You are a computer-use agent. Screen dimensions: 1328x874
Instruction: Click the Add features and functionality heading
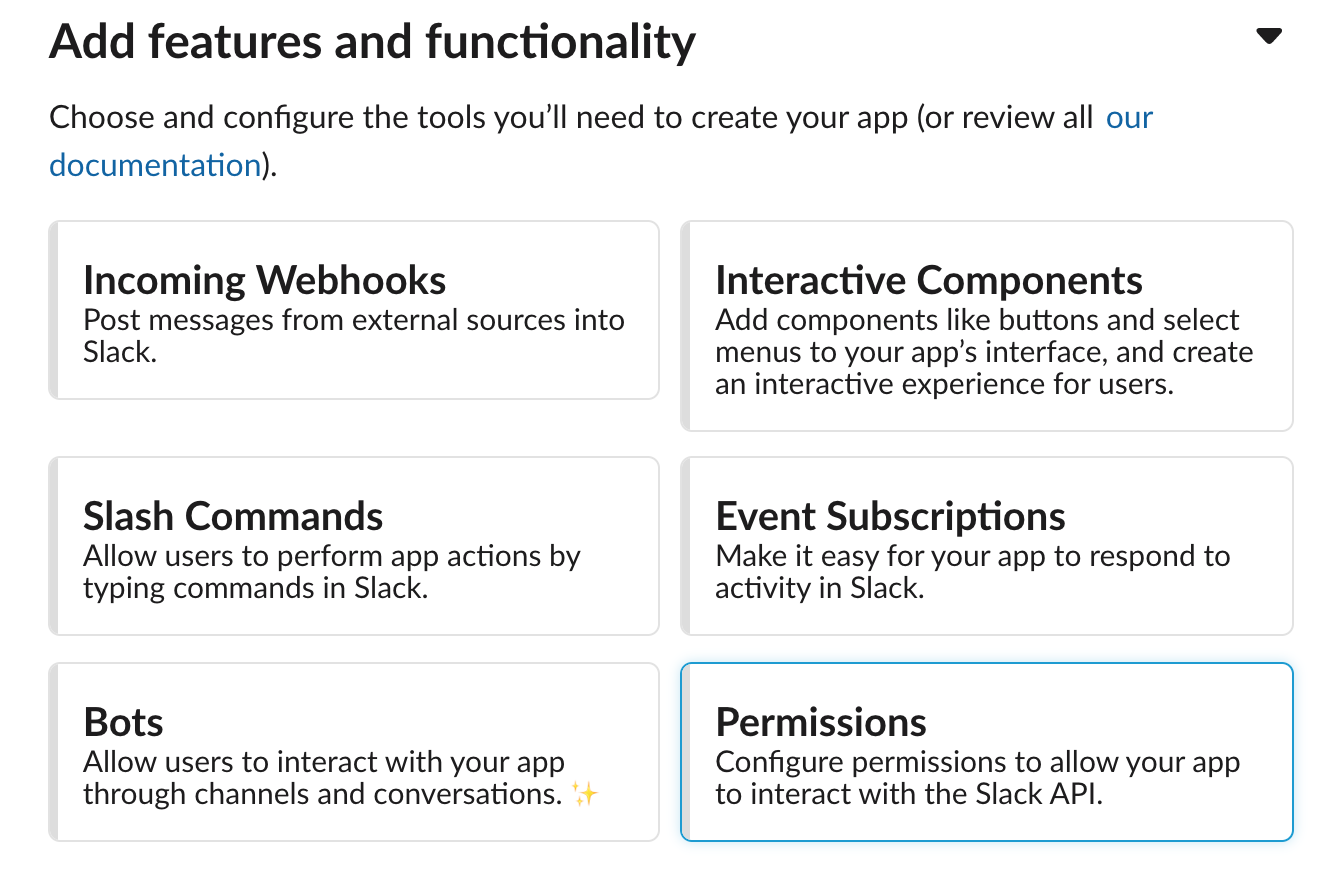pyautogui.click(x=372, y=40)
